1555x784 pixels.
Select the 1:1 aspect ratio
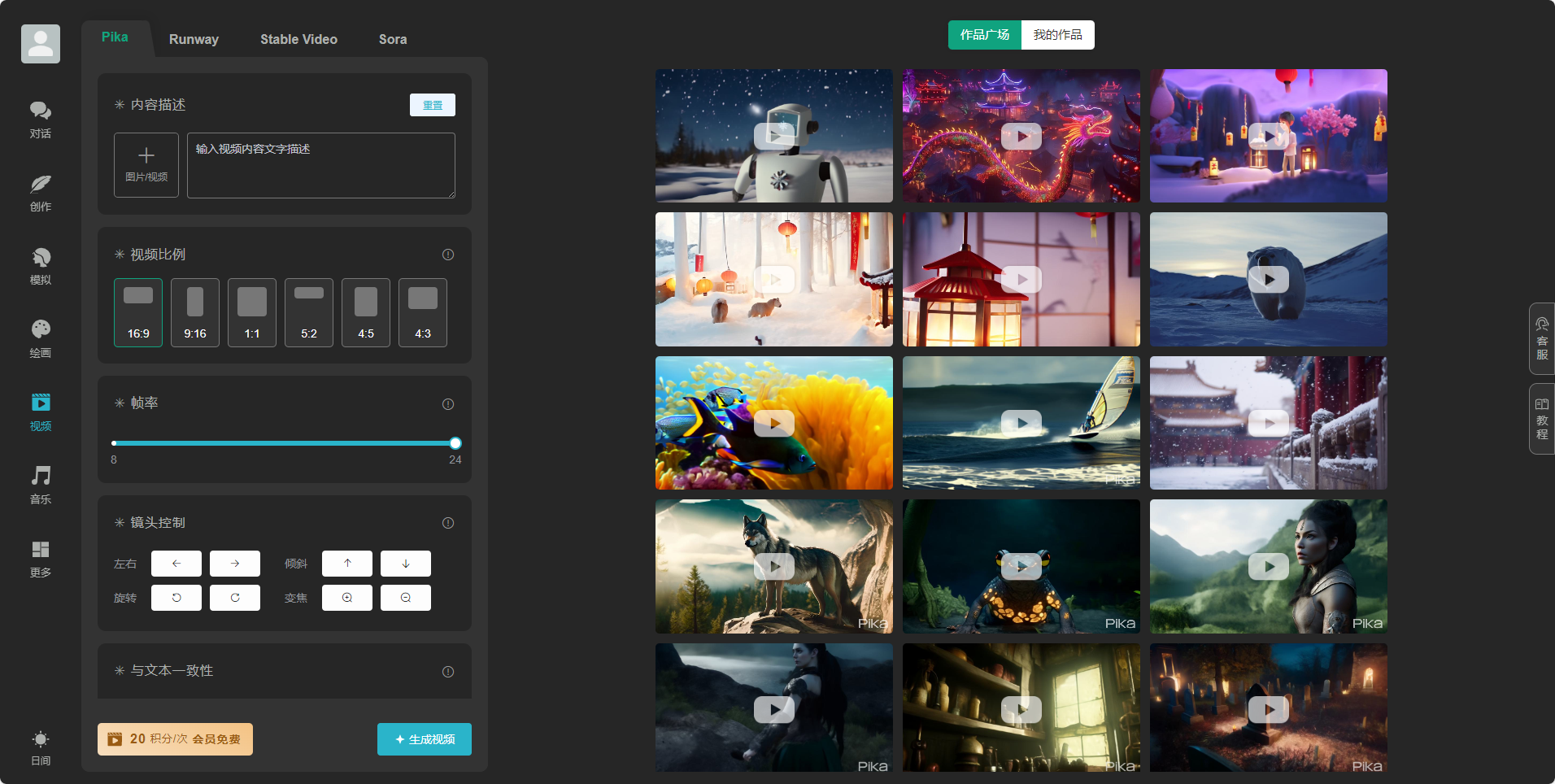tap(252, 313)
